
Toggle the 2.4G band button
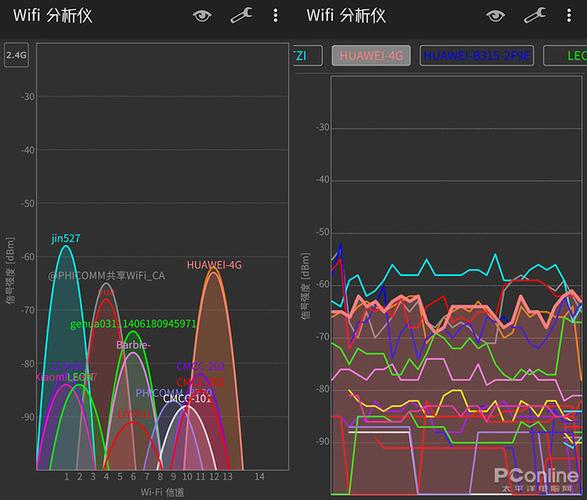click(16, 55)
